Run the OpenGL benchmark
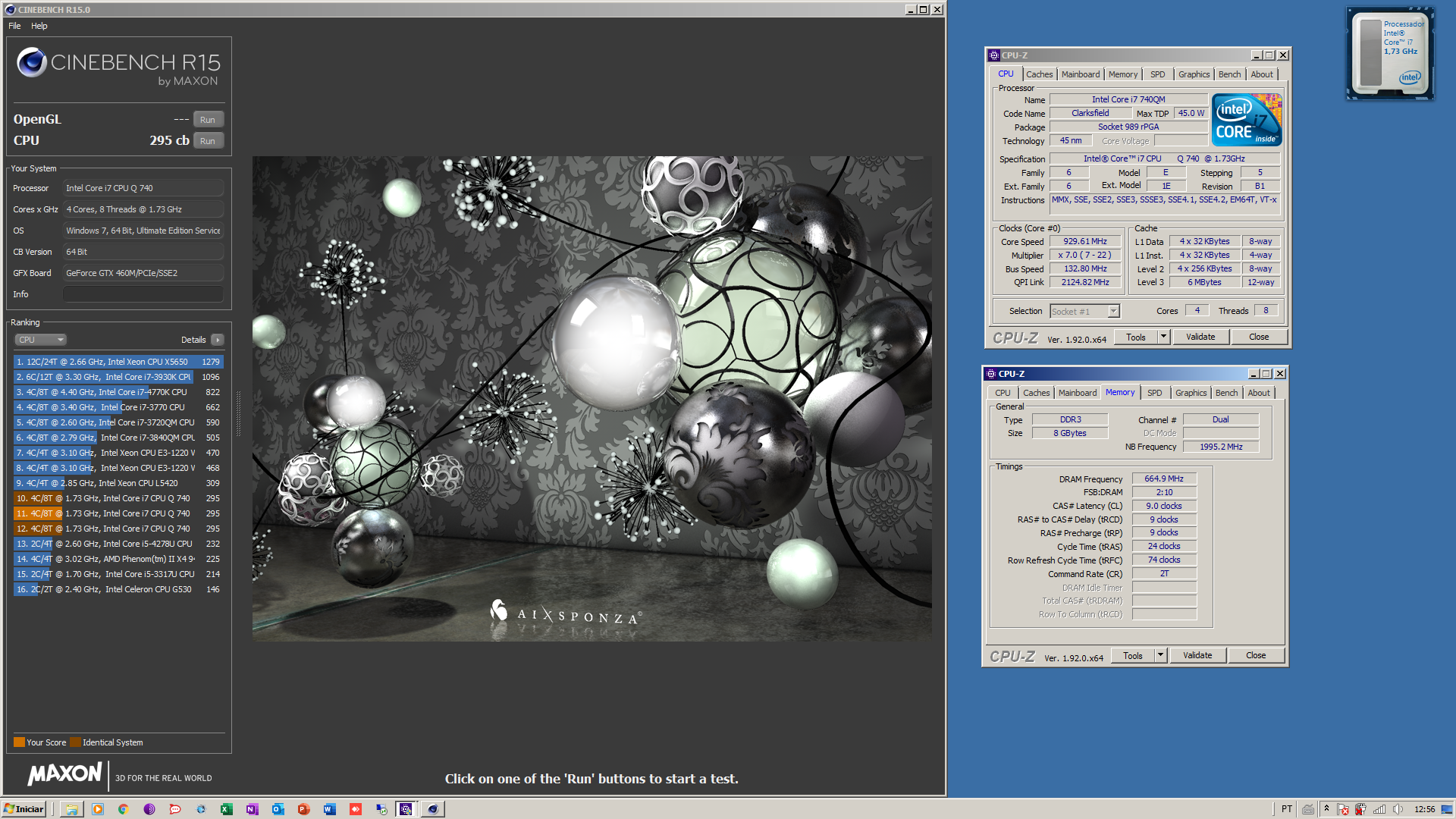1456x819 pixels. click(x=208, y=120)
